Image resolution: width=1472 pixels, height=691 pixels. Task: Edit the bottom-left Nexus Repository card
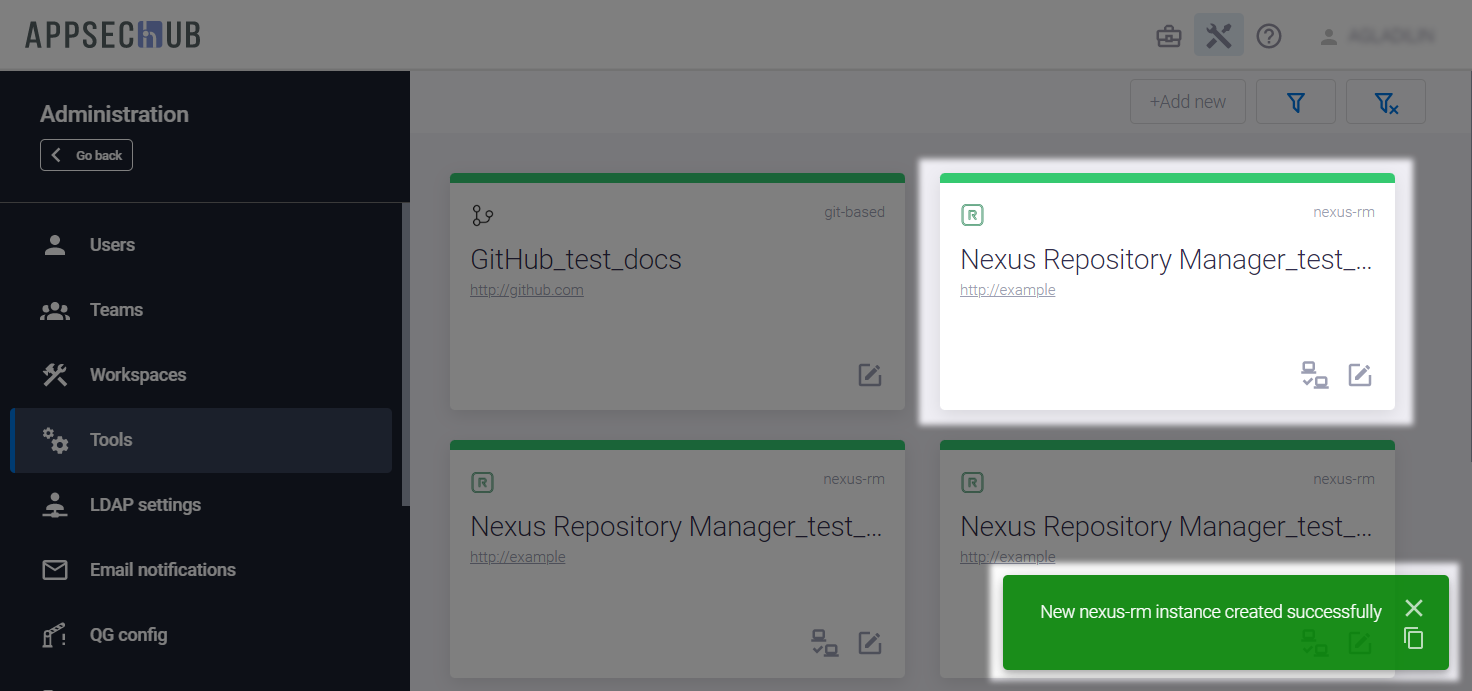pyautogui.click(x=870, y=643)
